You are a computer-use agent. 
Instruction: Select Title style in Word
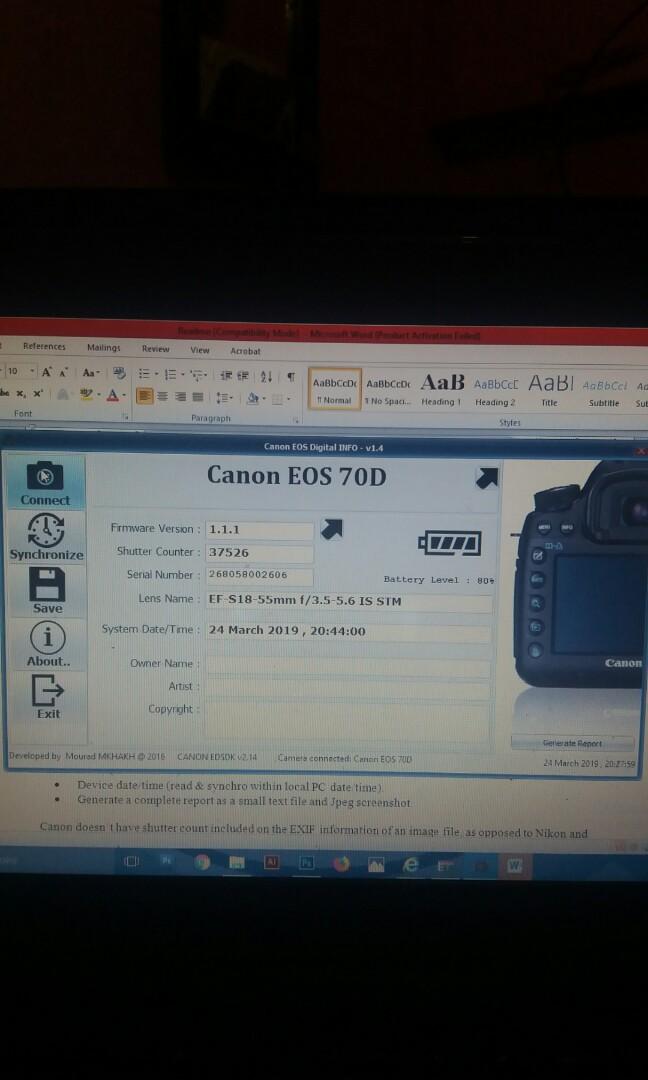tap(550, 391)
